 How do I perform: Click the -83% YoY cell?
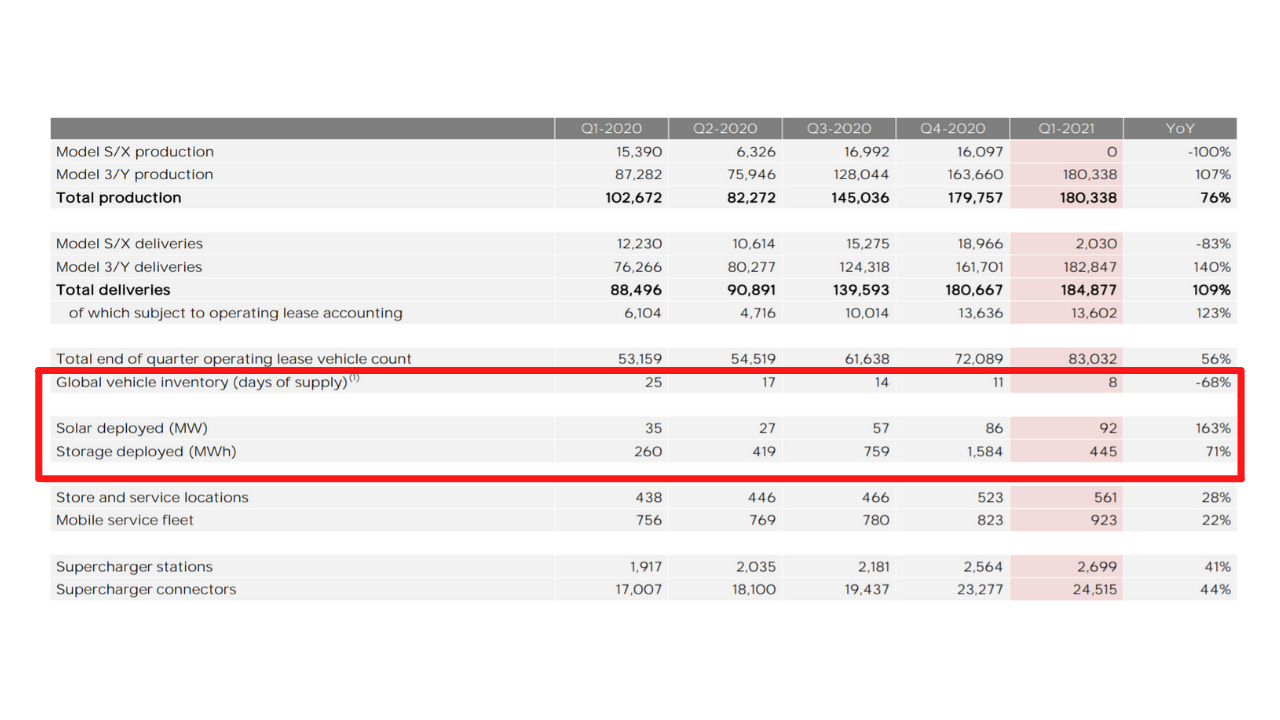[1214, 244]
